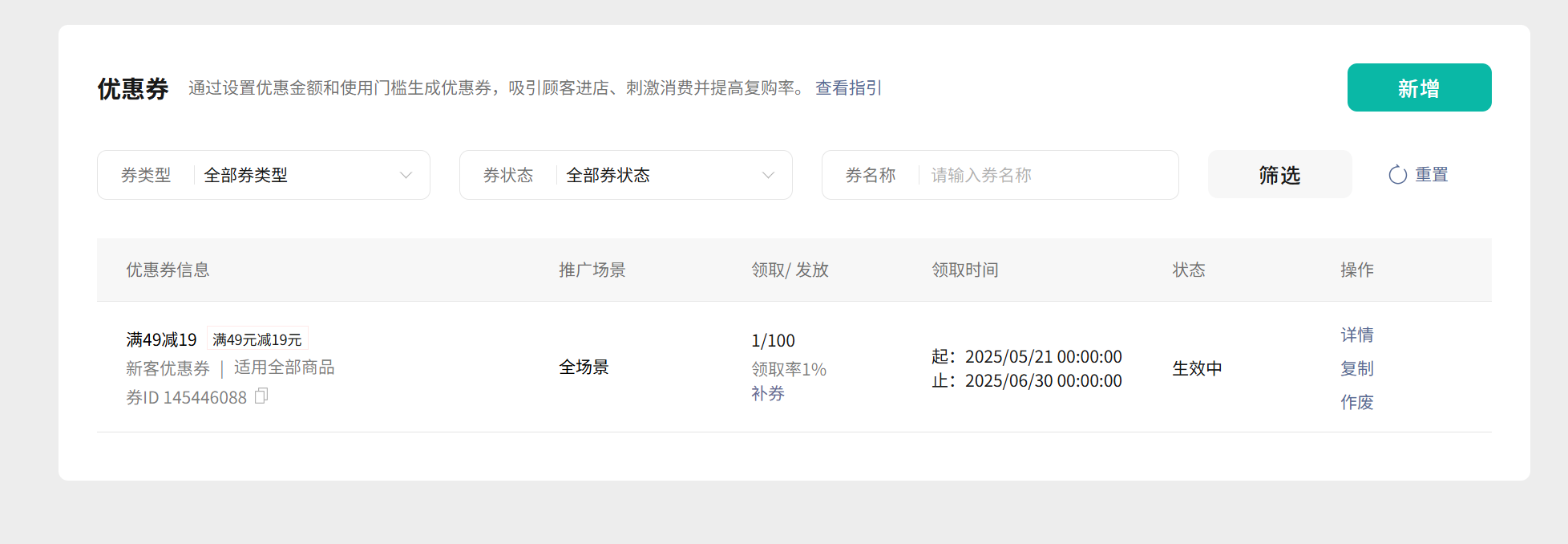Click the reset refresh icon
Screen dimensions: 1568x544
(x=1398, y=175)
